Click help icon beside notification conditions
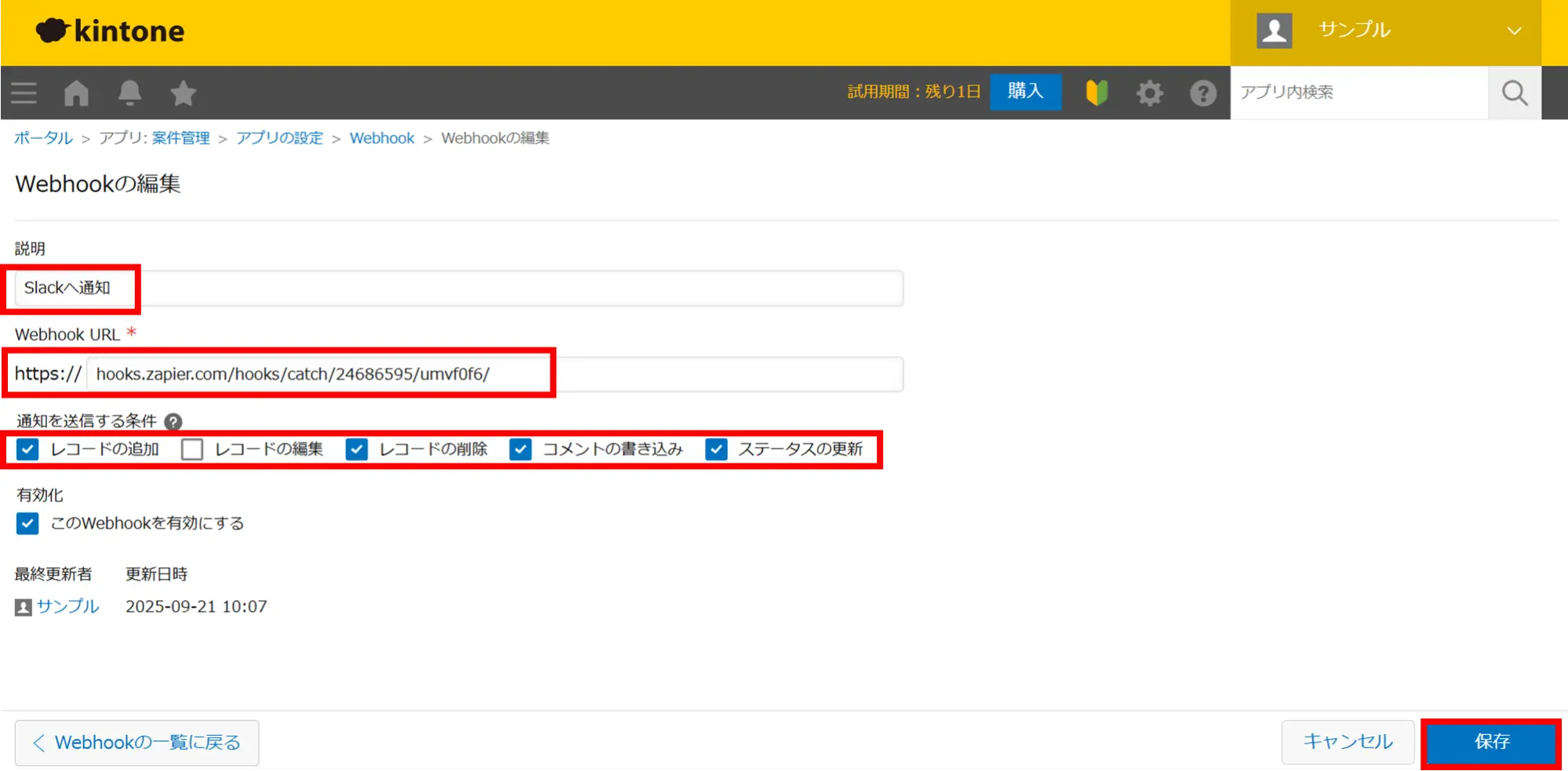 click(173, 422)
